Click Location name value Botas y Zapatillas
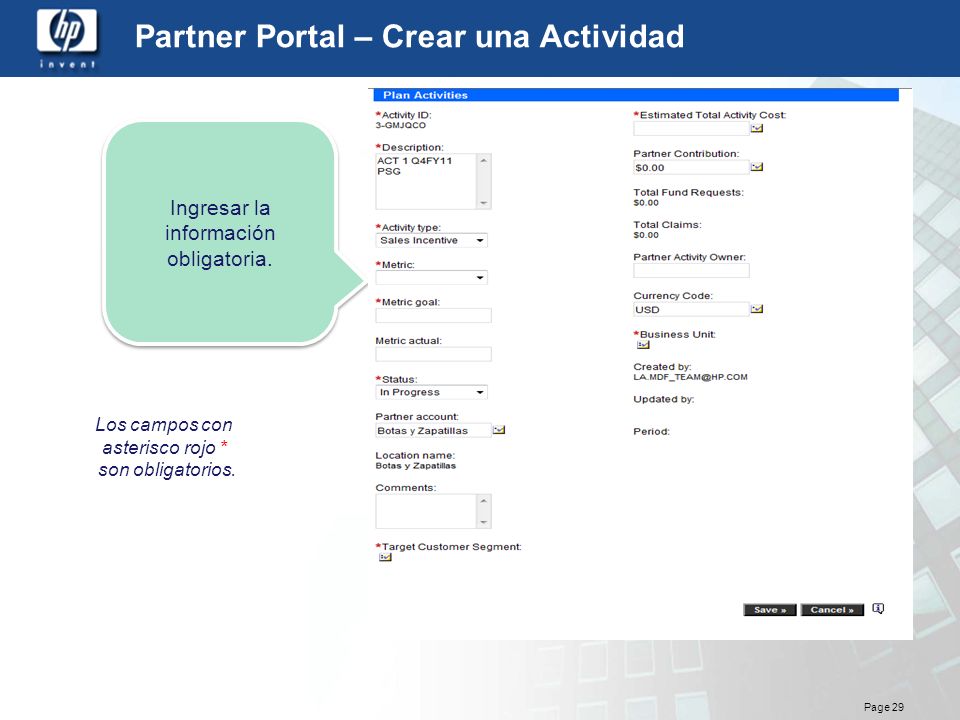 click(x=416, y=465)
